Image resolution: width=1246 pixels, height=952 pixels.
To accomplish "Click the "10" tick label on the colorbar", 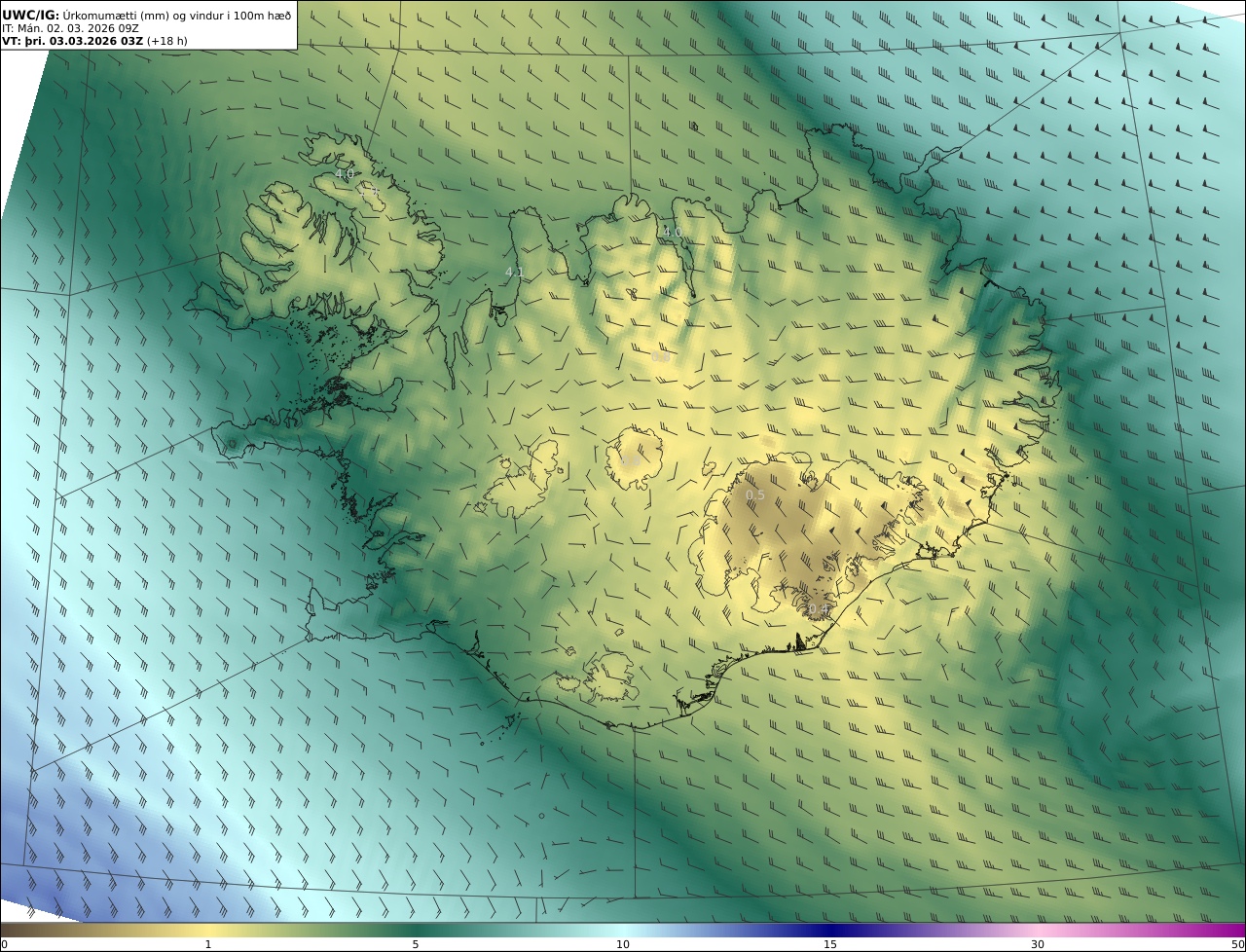I will (x=623, y=944).
